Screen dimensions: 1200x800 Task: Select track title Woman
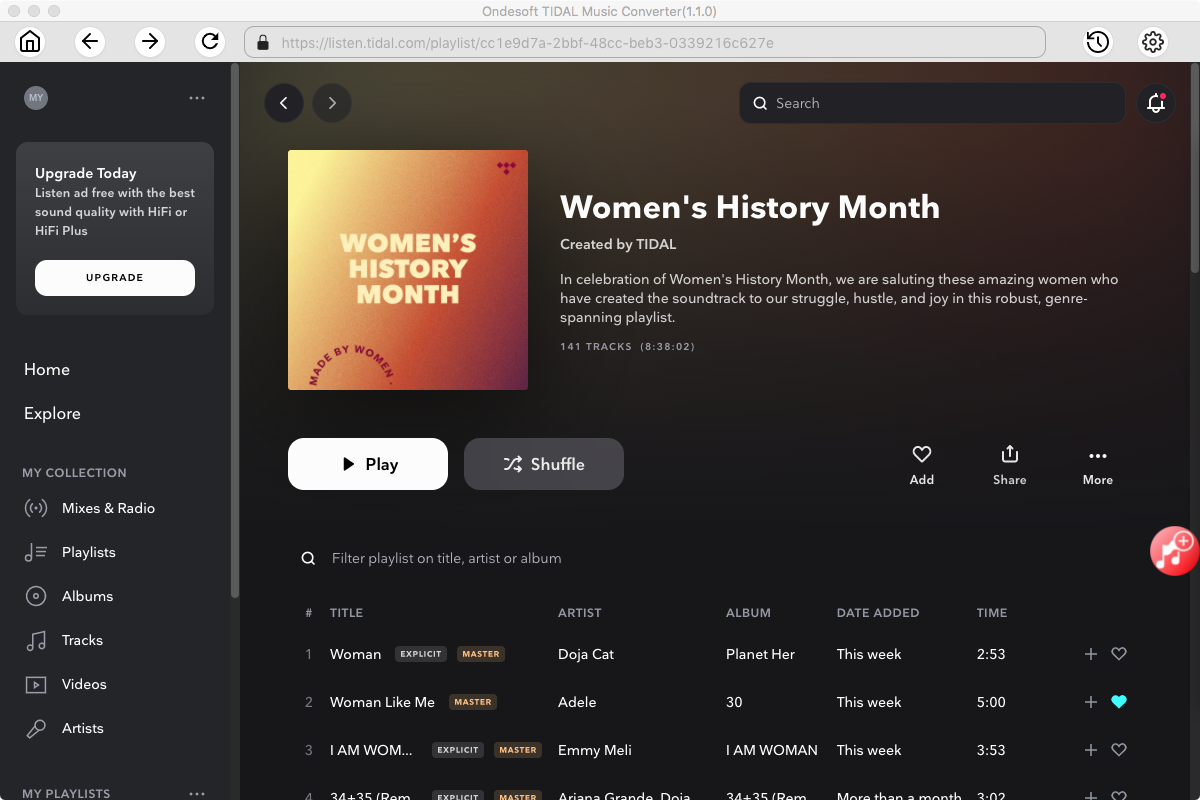tap(355, 654)
